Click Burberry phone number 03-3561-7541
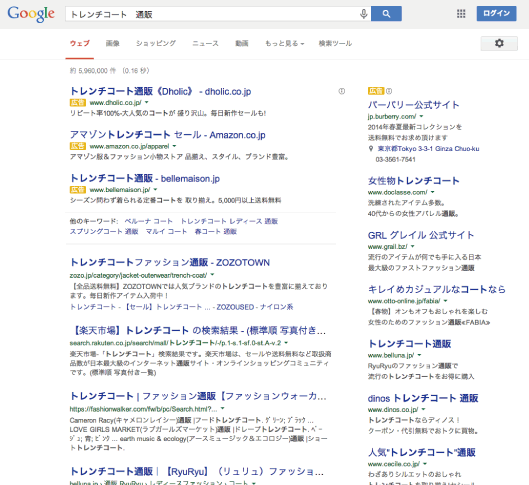This screenshot has width=529, height=485. pyautogui.click(x=395, y=160)
